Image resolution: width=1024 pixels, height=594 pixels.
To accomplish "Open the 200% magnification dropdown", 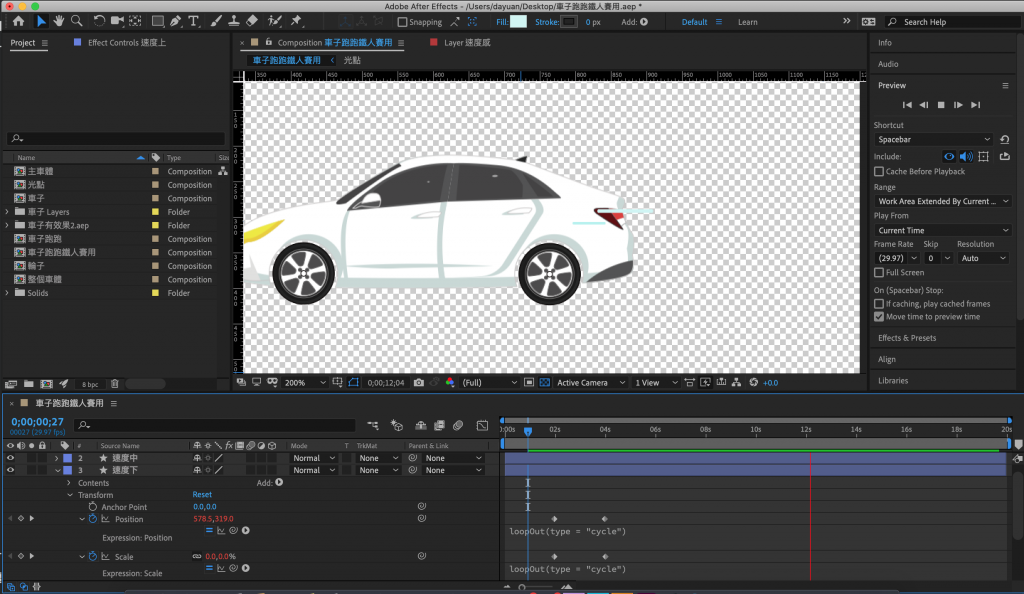I will pos(304,383).
